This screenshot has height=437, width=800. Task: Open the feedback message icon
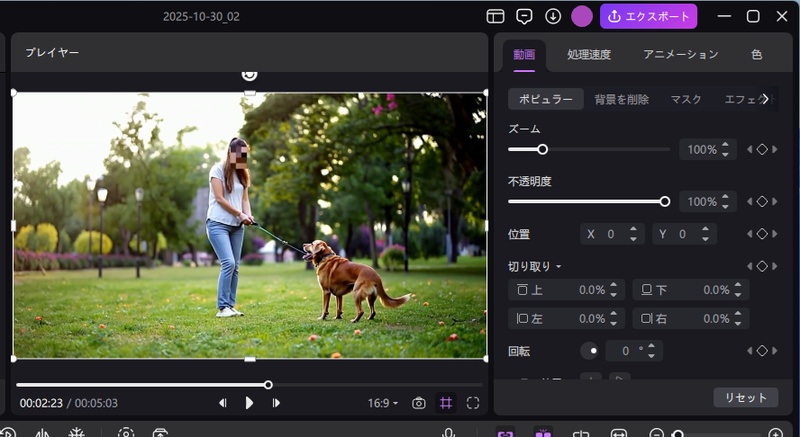pos(524,16)
